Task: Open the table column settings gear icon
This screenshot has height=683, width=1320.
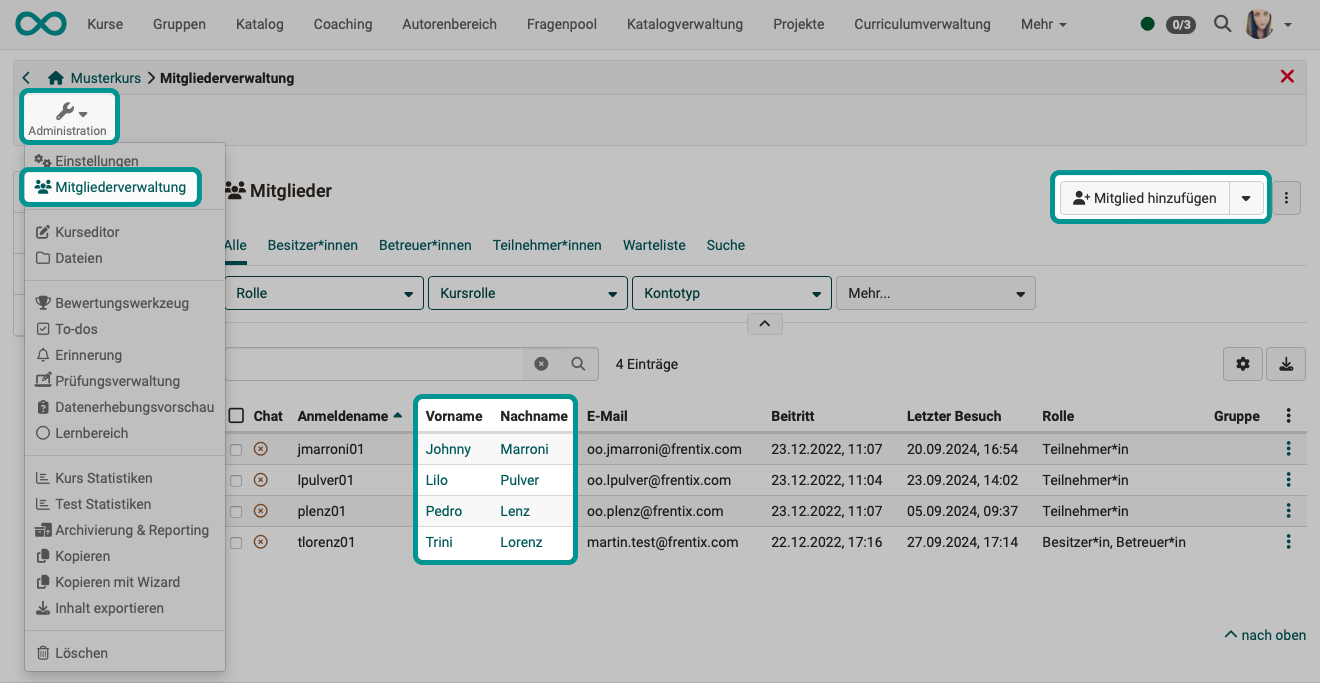Action: 1242,364
